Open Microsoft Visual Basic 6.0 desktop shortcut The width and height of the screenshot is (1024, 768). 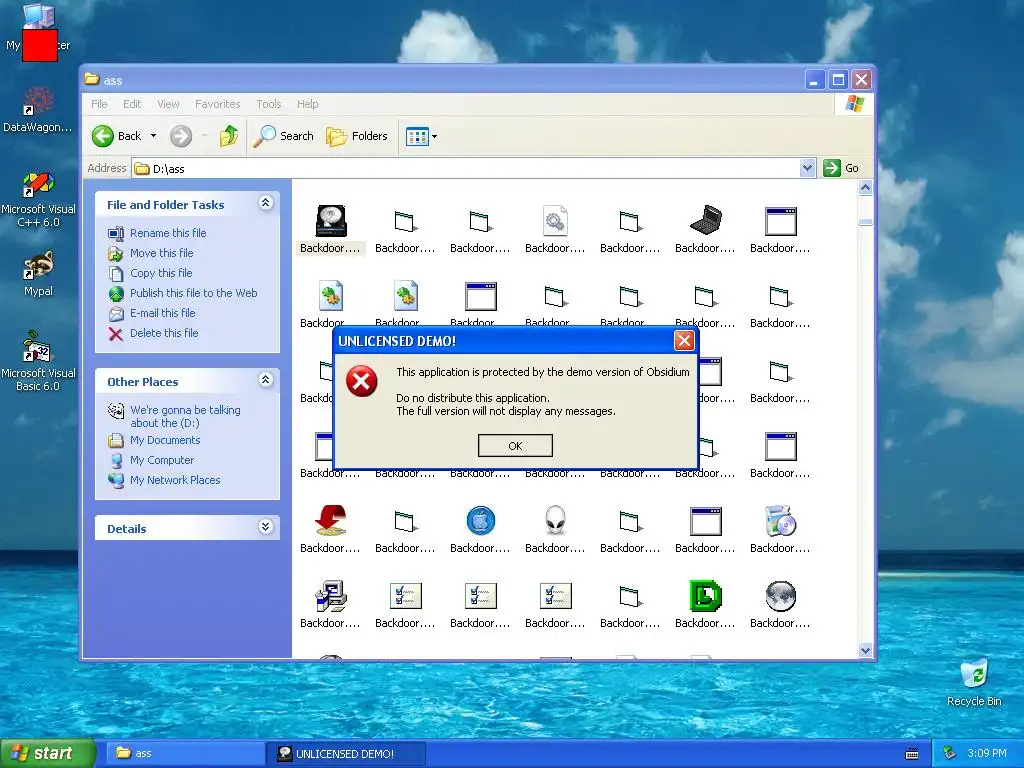pyautogui.click(x=38, y=361)
